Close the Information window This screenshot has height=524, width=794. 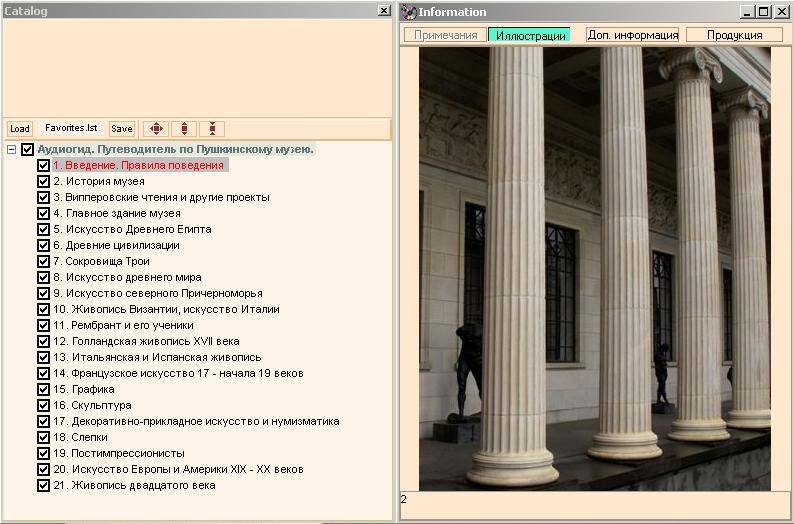782,12
